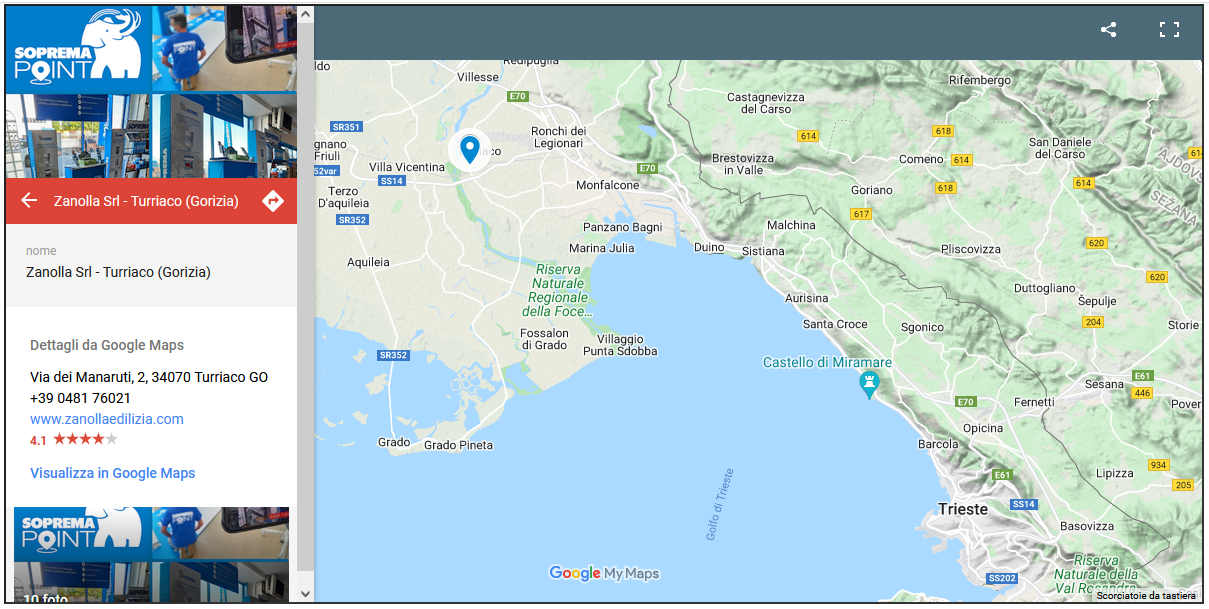Viewport: 1209px width, 609px height.
Task: Click the 4.1 star rating
Action: (74, 440)
